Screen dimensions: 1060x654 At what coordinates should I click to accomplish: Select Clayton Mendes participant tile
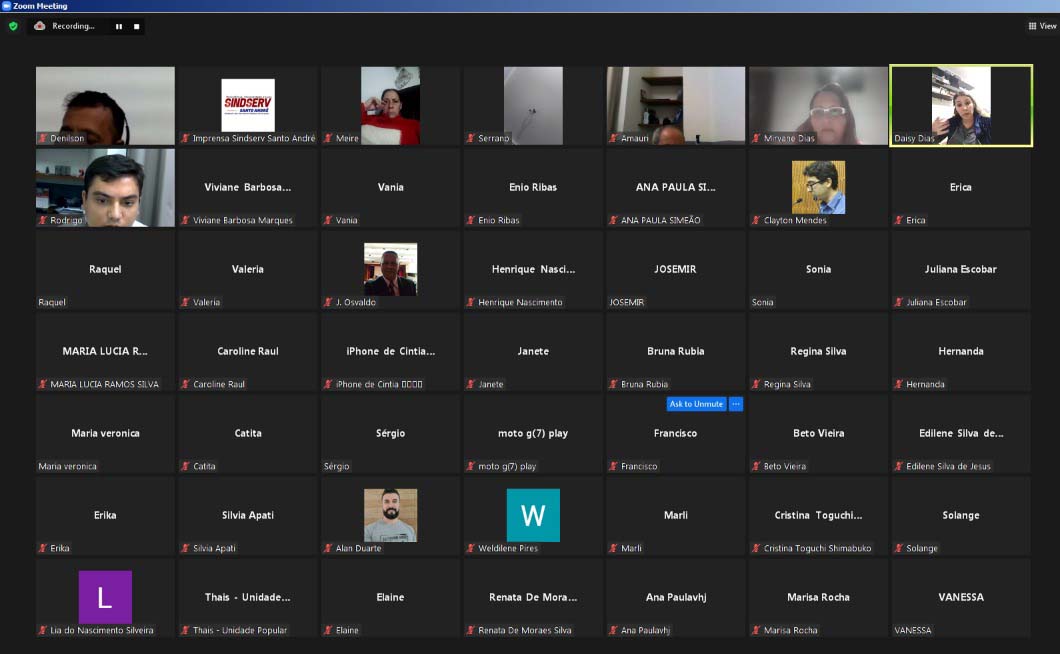click(818, 187)
